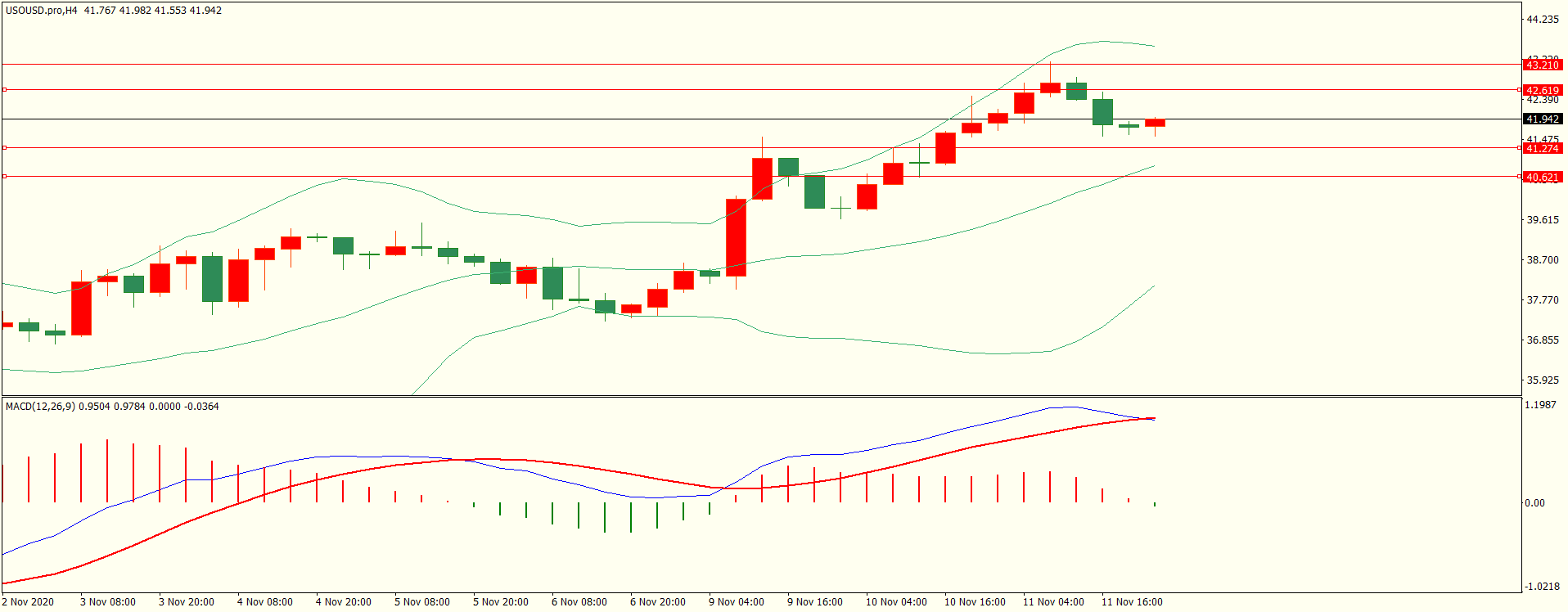Screen dimensions: 1568x612
Task: Click the 2 Nov 2020 date label
Action: (x=29, y=602)
